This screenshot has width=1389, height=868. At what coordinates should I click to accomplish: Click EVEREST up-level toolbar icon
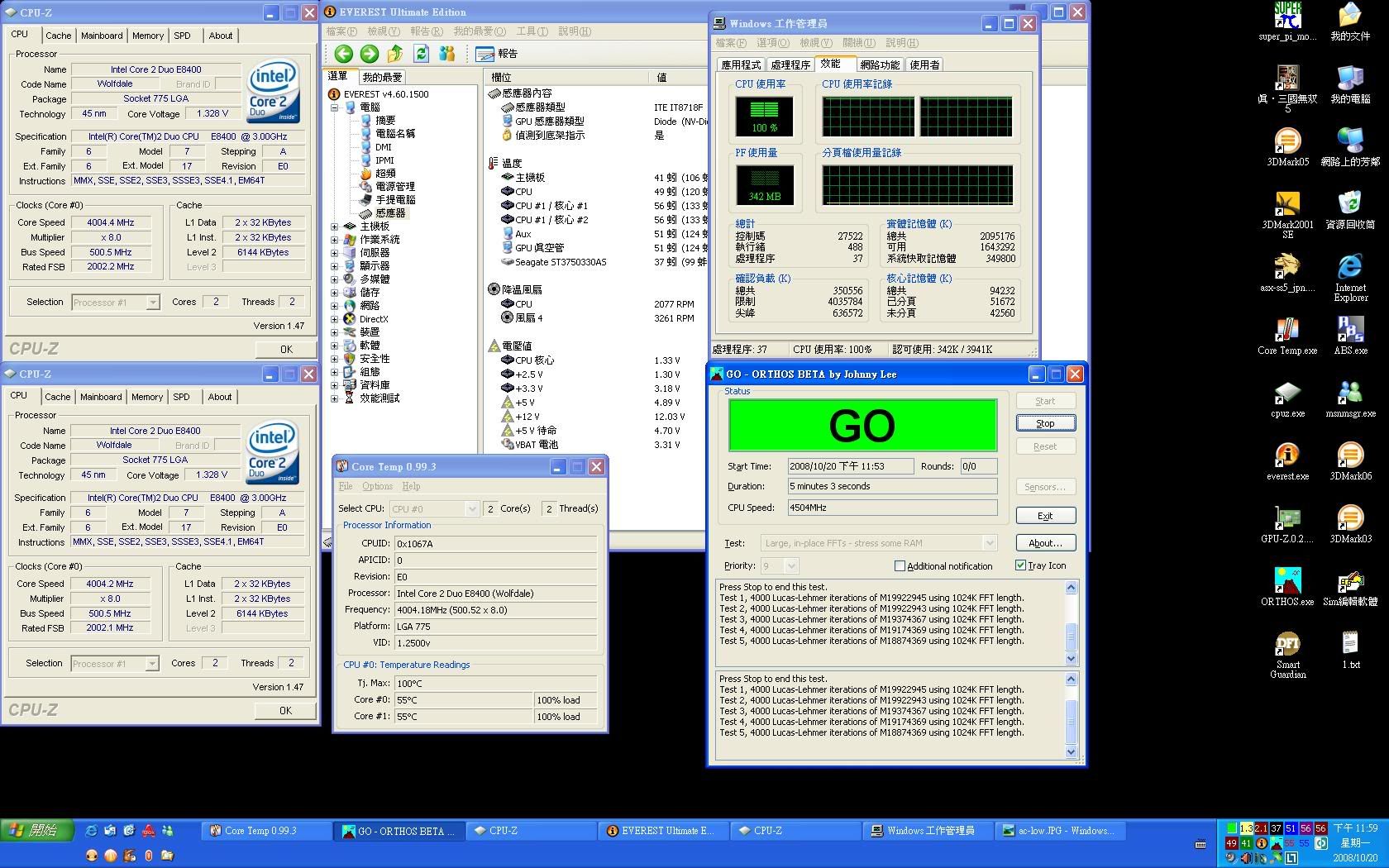(x=395, y=54)
